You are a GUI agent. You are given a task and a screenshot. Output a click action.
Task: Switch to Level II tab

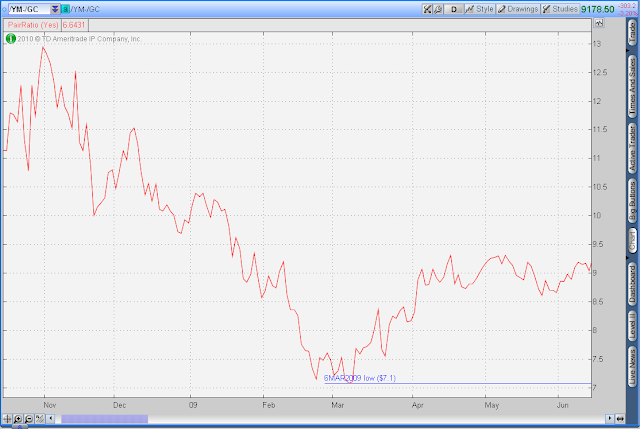(632, 325)
